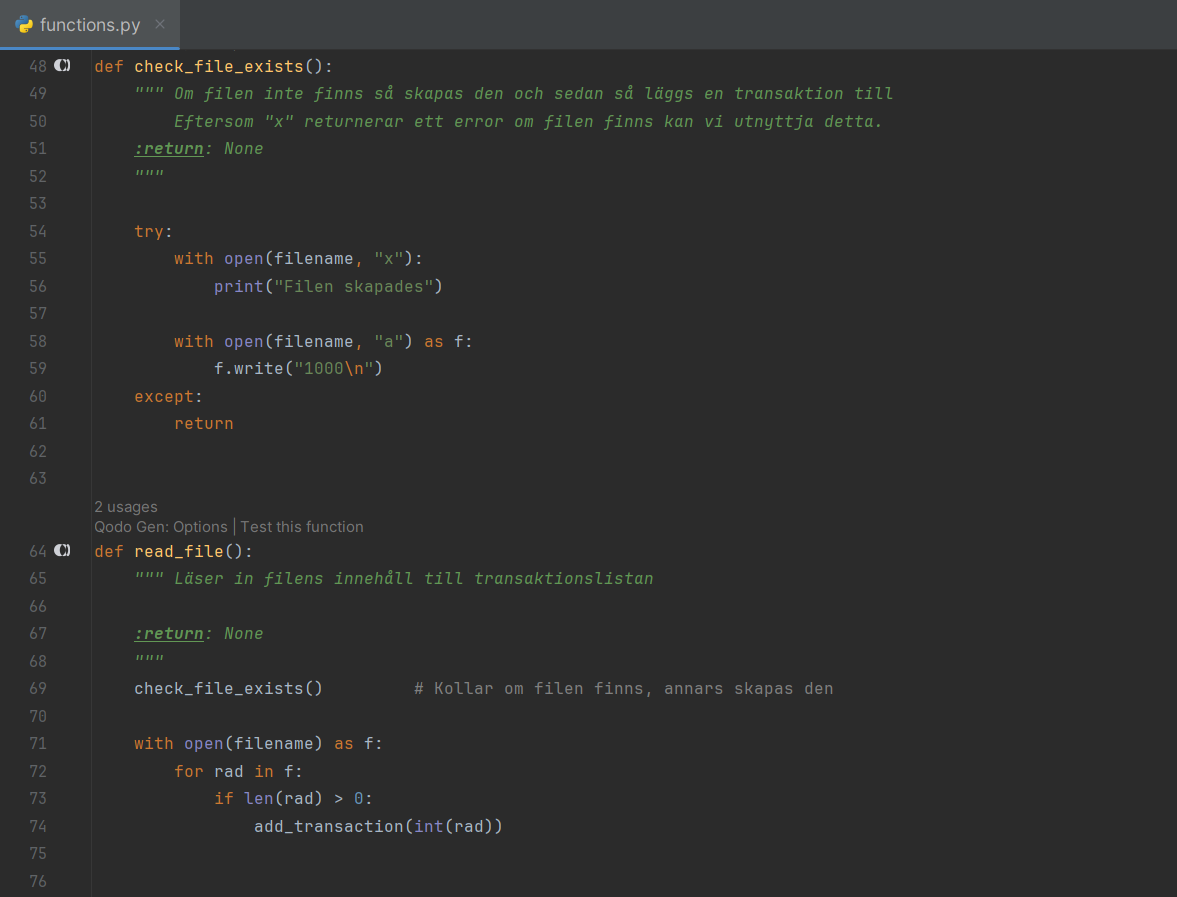1177x897 pixels.
Task: Click the Python file icon in the tab
Action: tap(24, 24)
